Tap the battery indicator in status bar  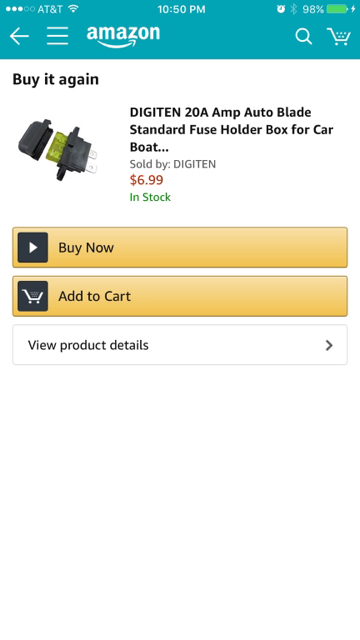[337, 9]
